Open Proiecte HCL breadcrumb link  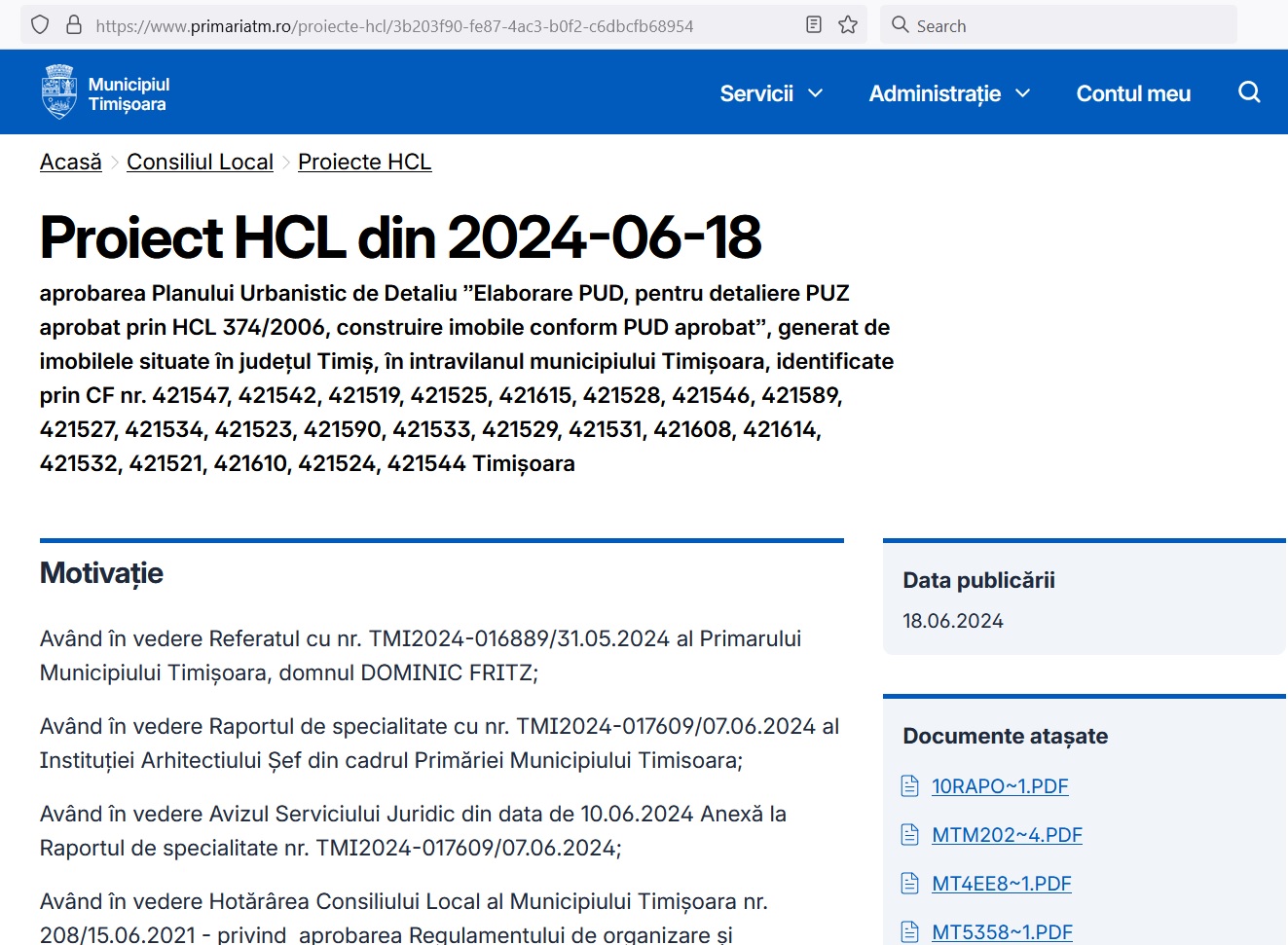click(364, 162)
